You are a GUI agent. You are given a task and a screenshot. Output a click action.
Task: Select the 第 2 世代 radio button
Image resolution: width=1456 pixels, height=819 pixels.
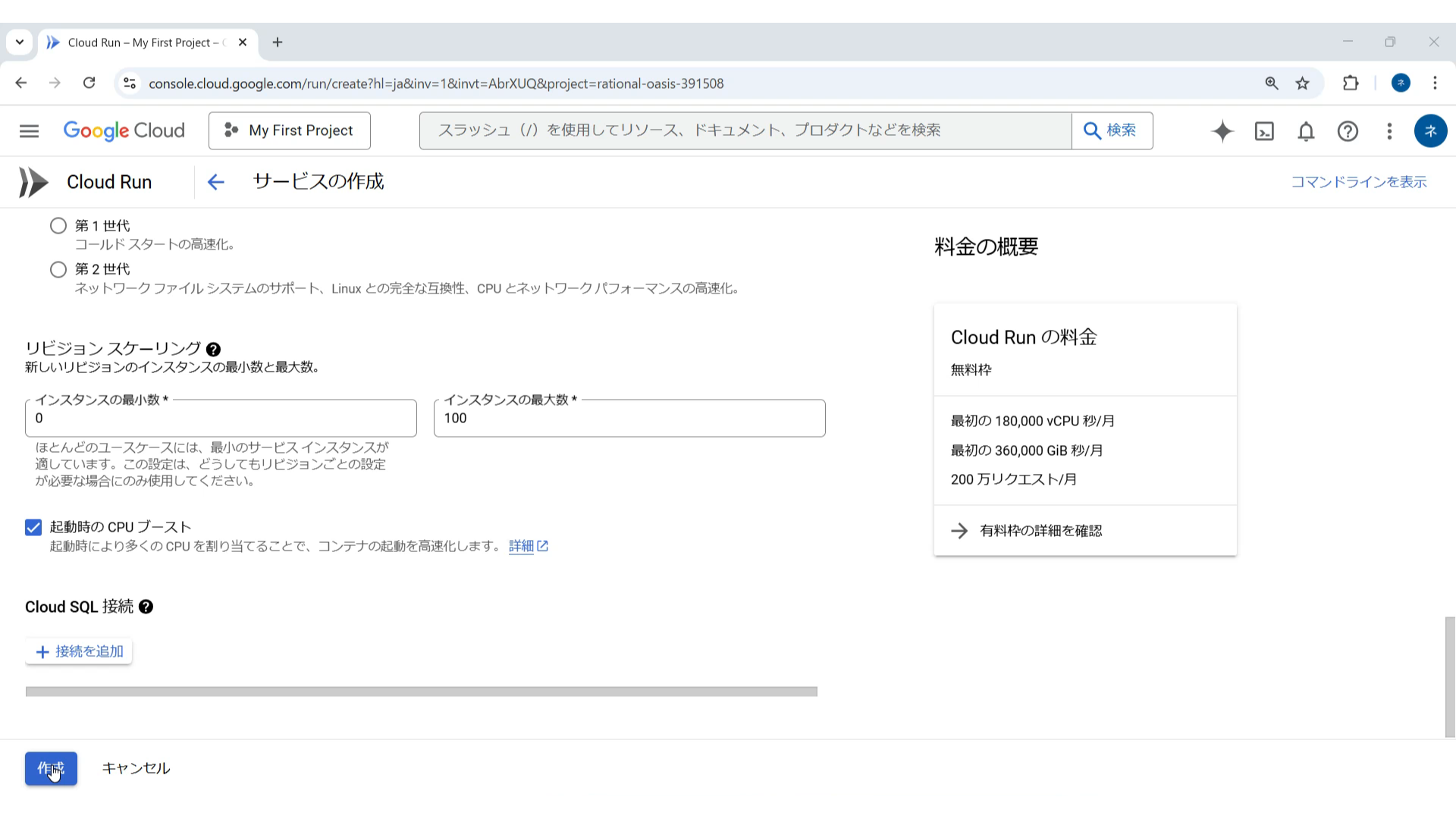58,269
